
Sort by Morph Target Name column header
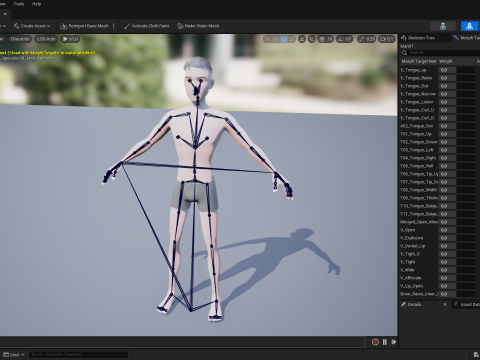pos(419,61)
